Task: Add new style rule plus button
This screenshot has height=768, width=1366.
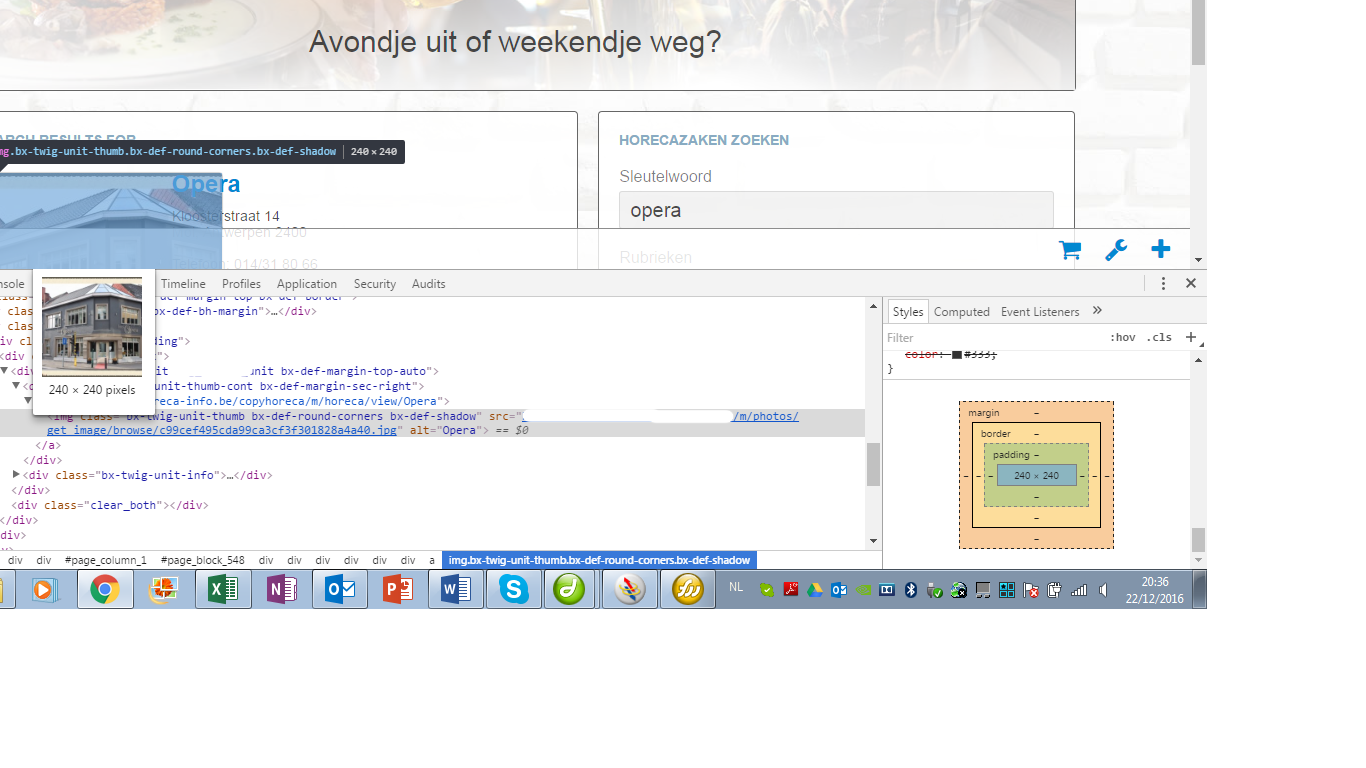Action: pos(1191,337)
